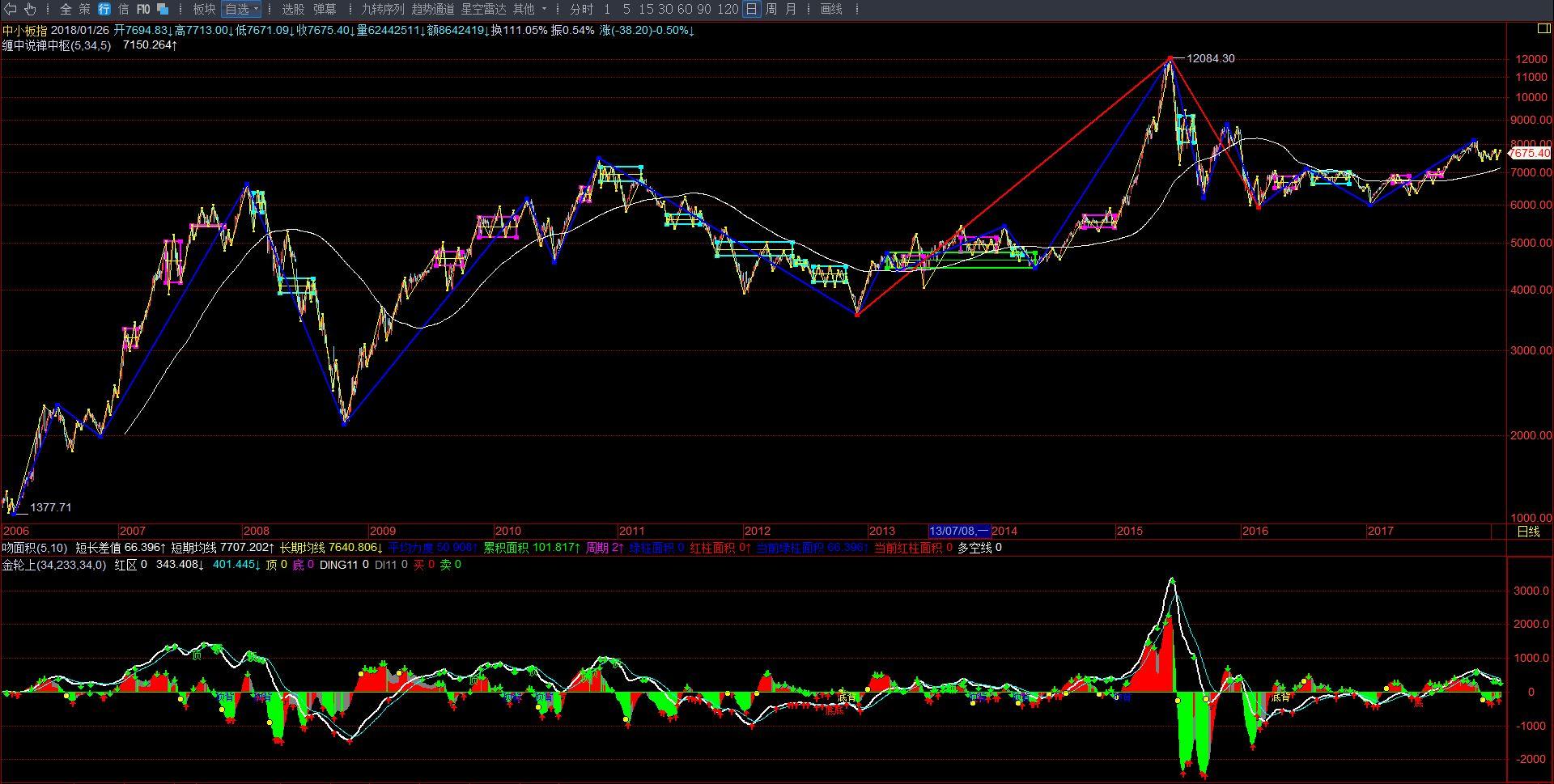Click the 缠中说禅中枢(5,34,5) indicator label
1554x784 pixels.
[57, 45]
